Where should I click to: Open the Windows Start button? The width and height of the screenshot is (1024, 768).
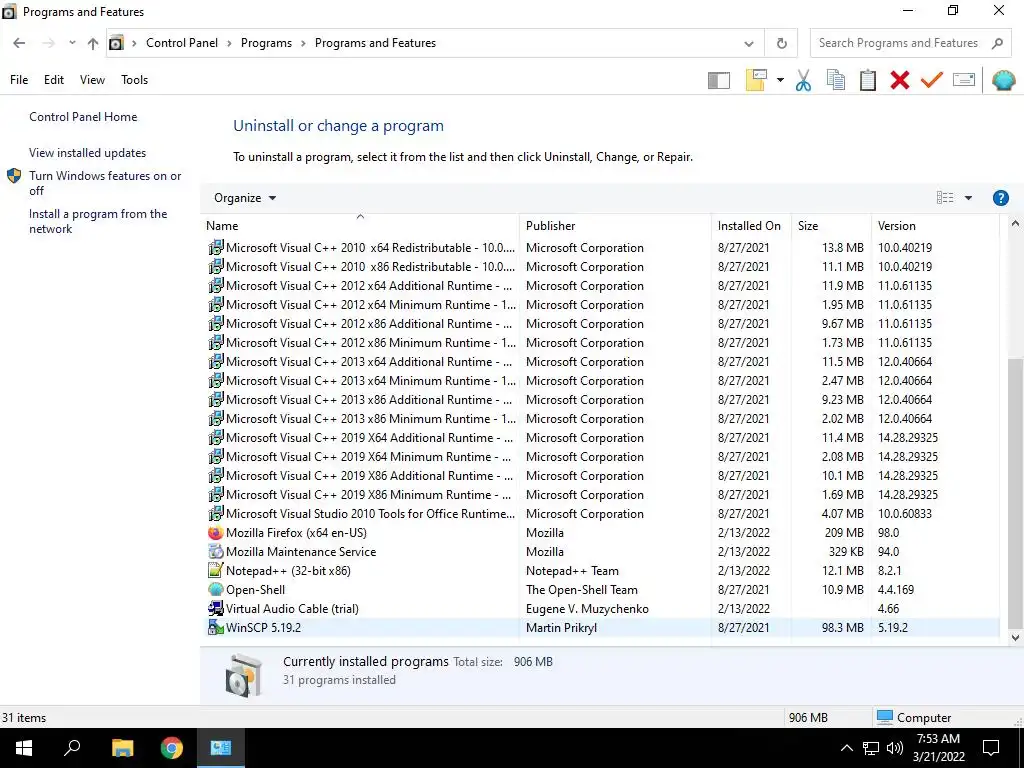24,748
